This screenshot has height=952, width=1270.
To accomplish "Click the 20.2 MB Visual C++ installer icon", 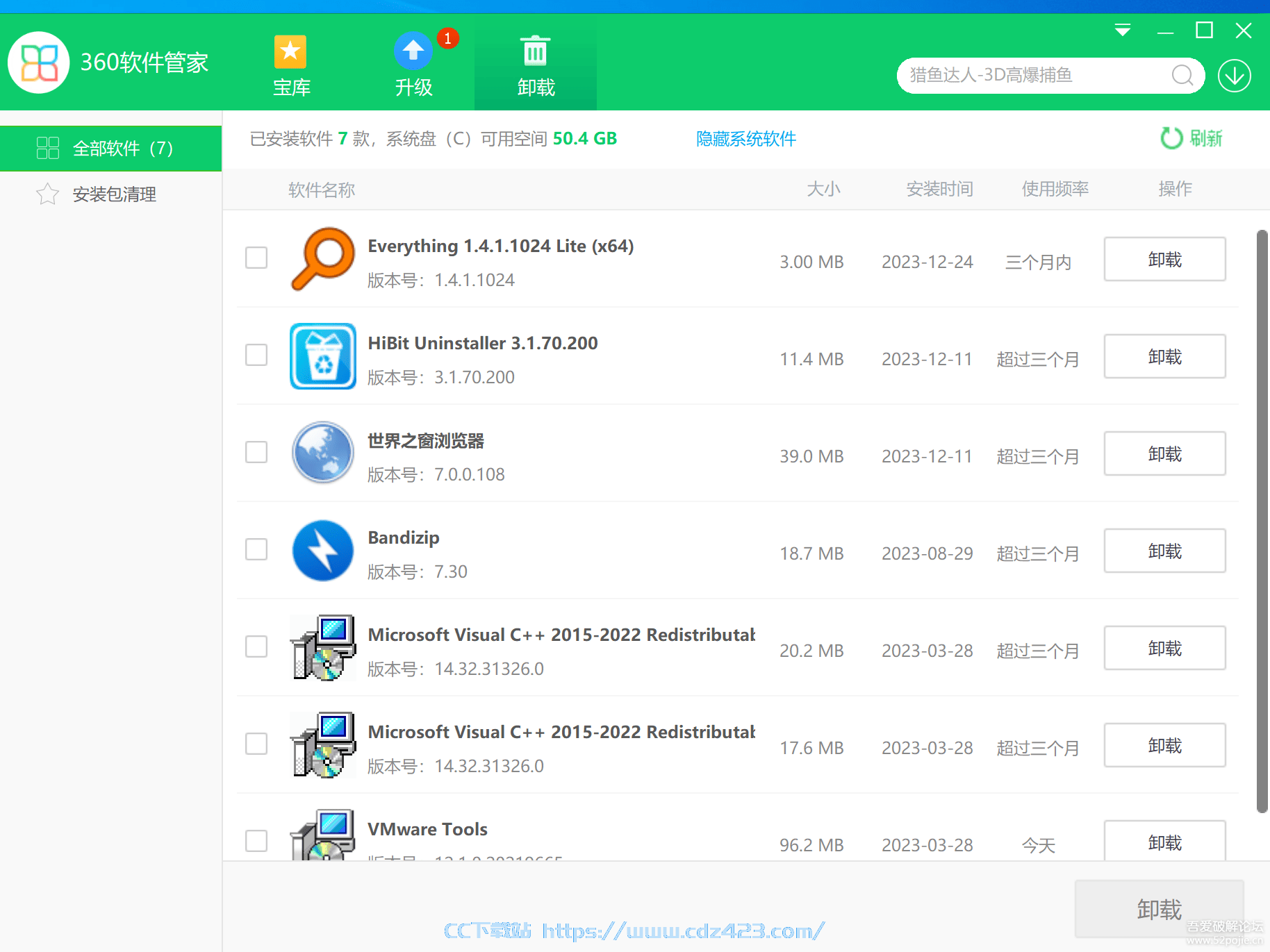I will click(x=323, y=647).
